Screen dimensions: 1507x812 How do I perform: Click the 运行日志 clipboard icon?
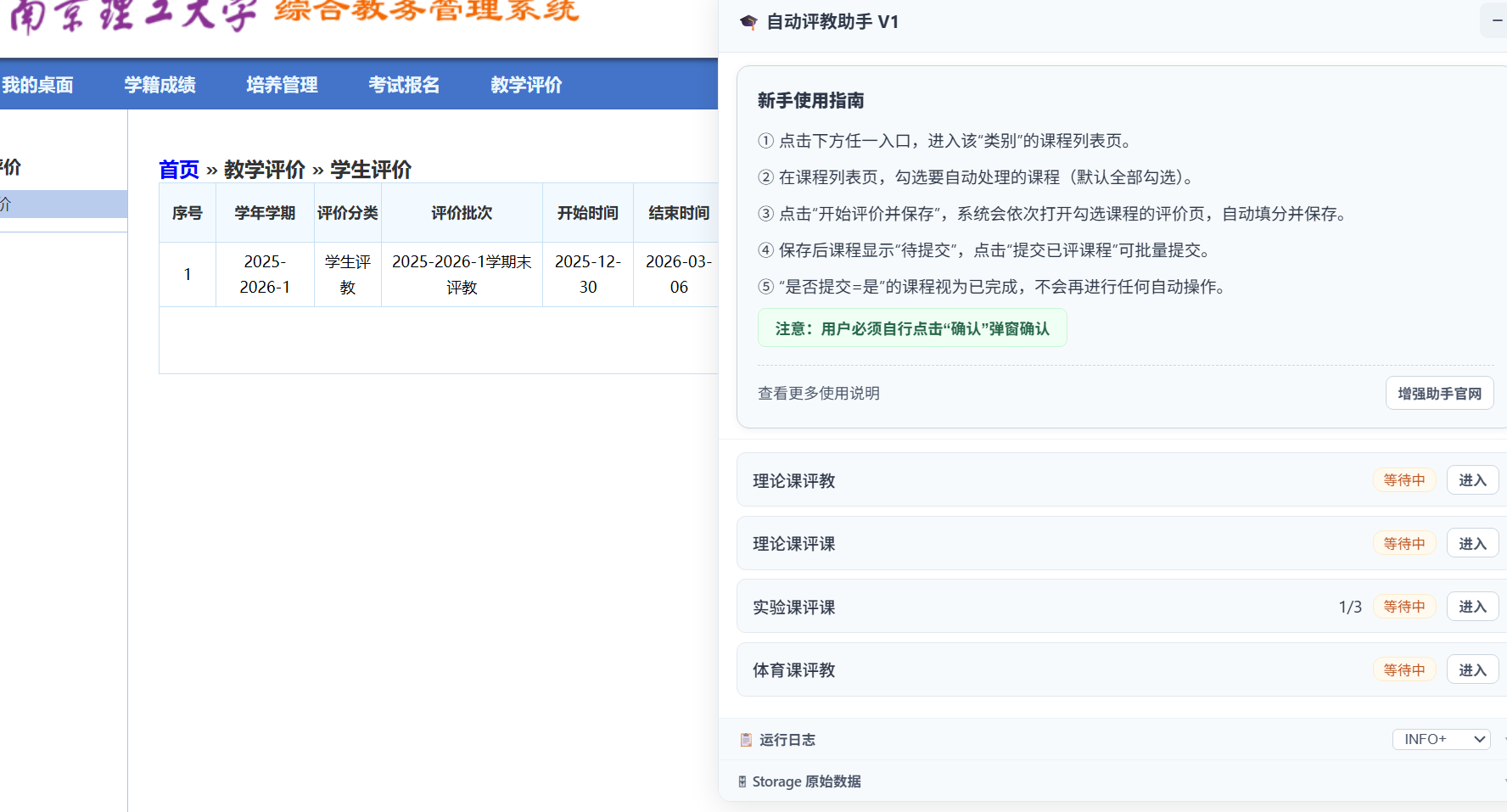tap(746, 740)
